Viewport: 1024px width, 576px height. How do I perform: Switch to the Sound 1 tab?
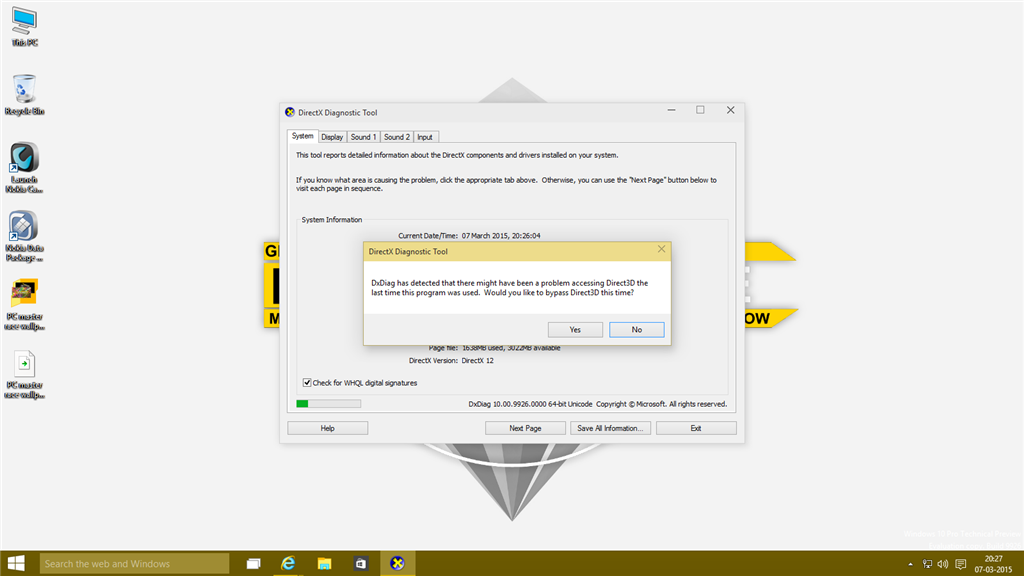(x=363, y=137)
